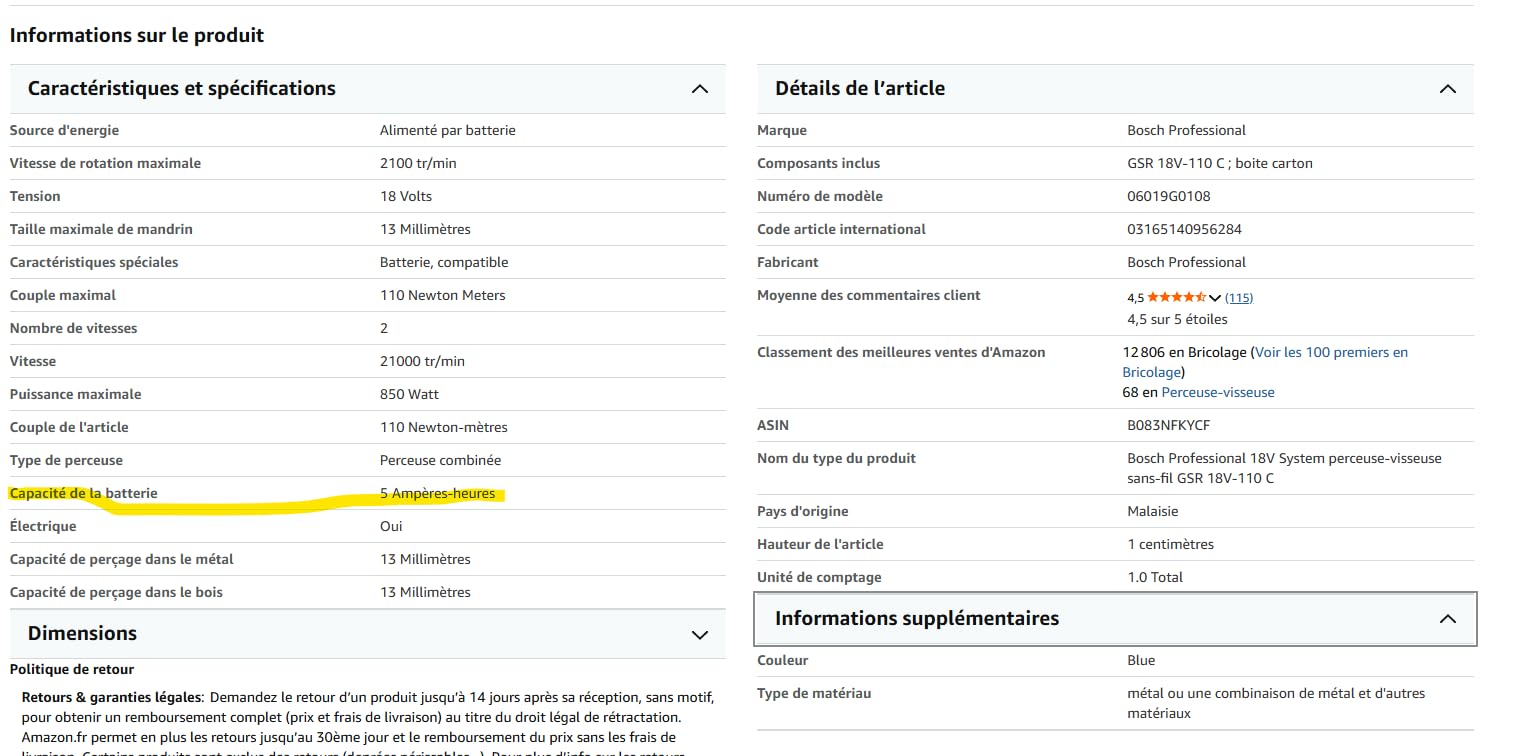This screenshot has height=756, width=1521.
Task: Click the Informations sur le produit heading
Action: click(137, 36)
